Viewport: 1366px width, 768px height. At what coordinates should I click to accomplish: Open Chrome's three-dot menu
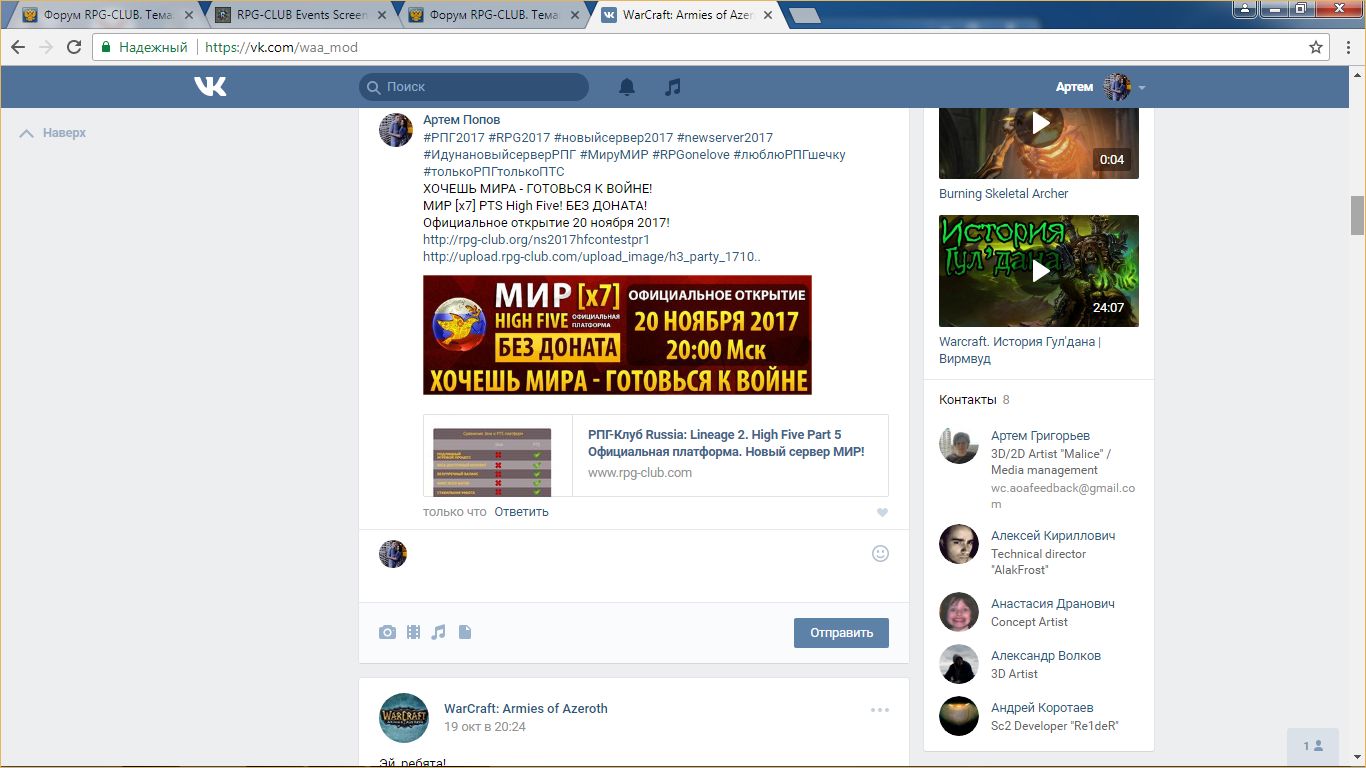1346,47
